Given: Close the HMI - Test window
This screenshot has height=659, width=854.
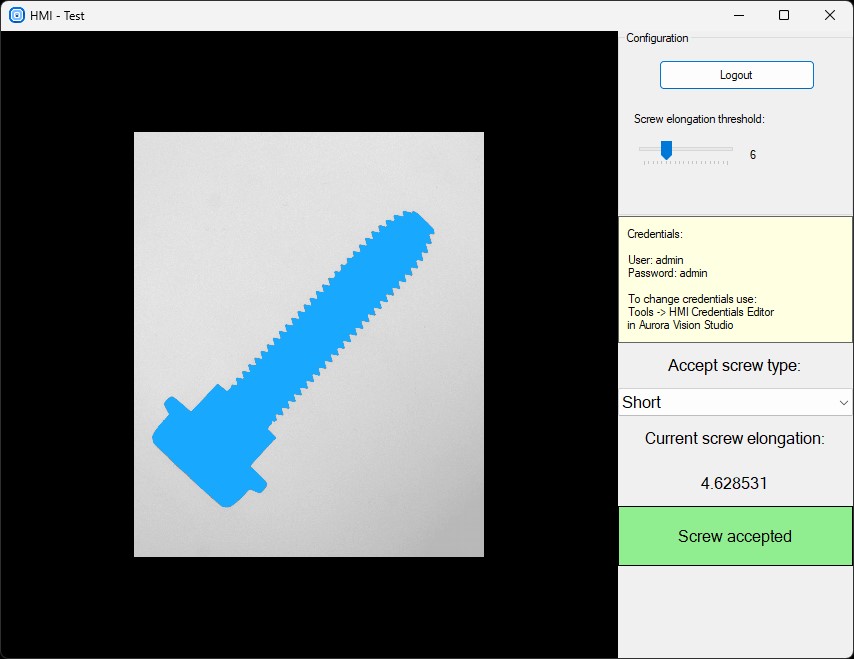Looking at the screenshot, I should pos(830,15).
